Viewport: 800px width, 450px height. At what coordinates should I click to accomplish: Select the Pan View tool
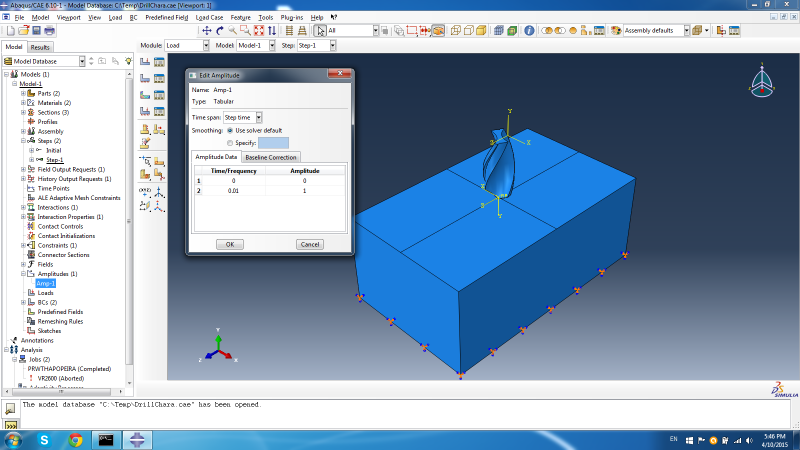click(207, 31)
